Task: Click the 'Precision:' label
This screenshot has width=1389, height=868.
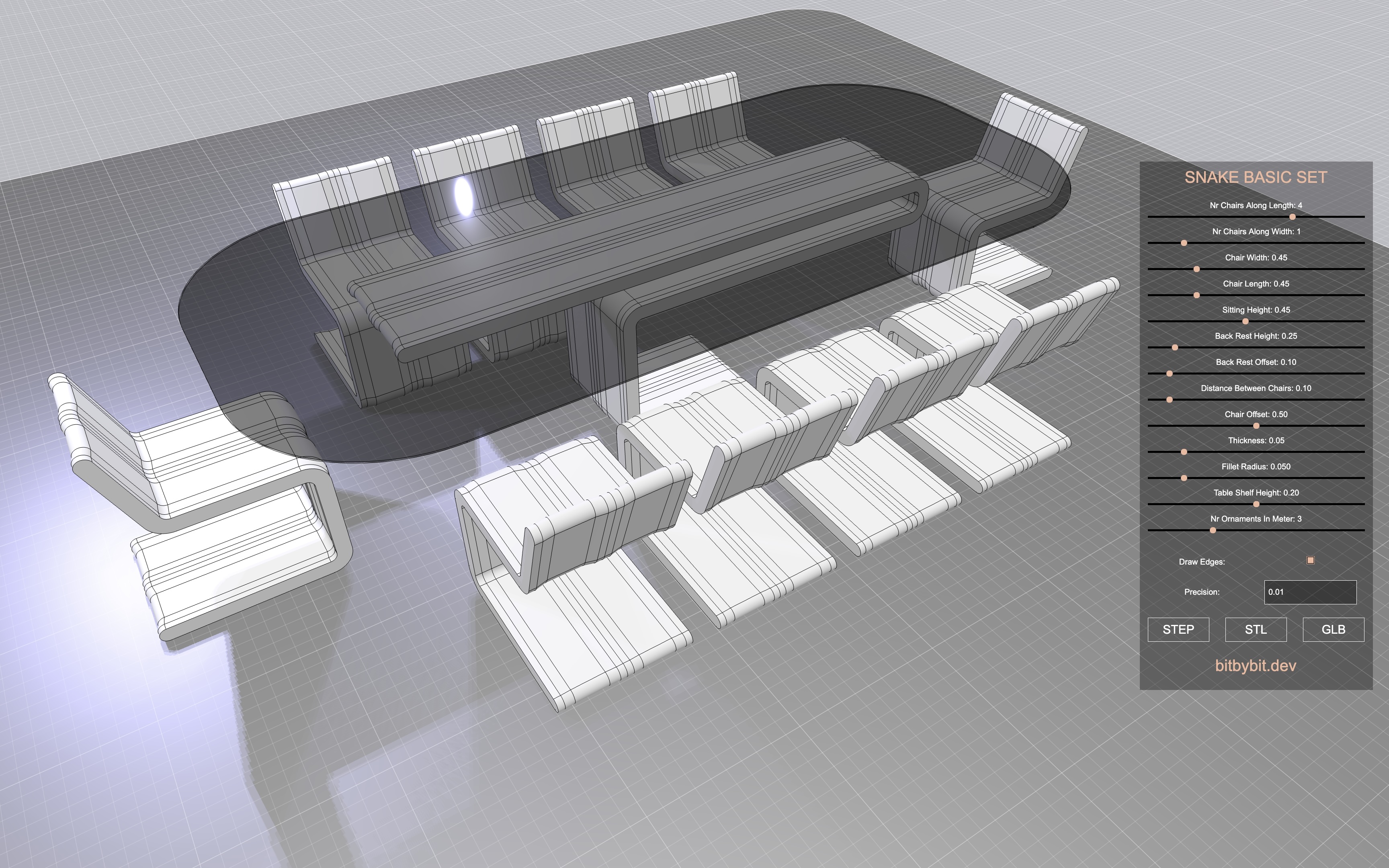Action: point(1202,592)
